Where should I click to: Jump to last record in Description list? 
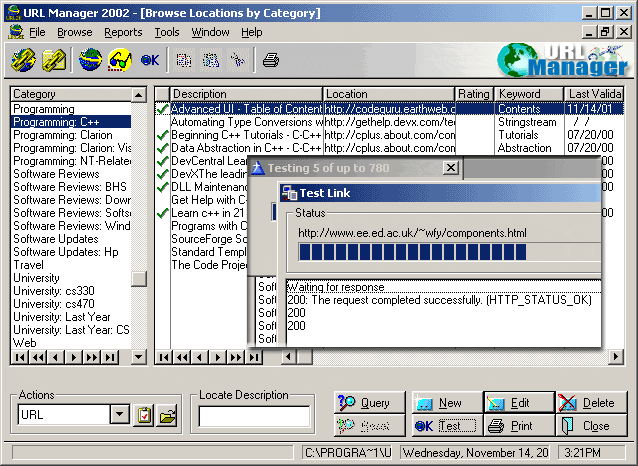click(x=253, y=357)
